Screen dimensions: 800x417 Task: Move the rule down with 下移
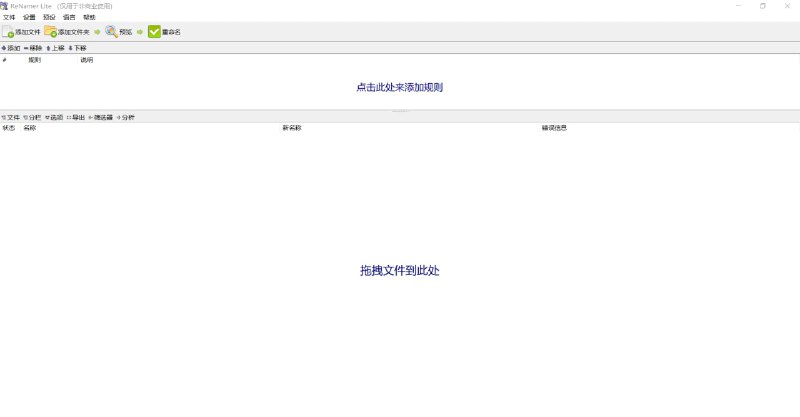[x=77, y=48]
